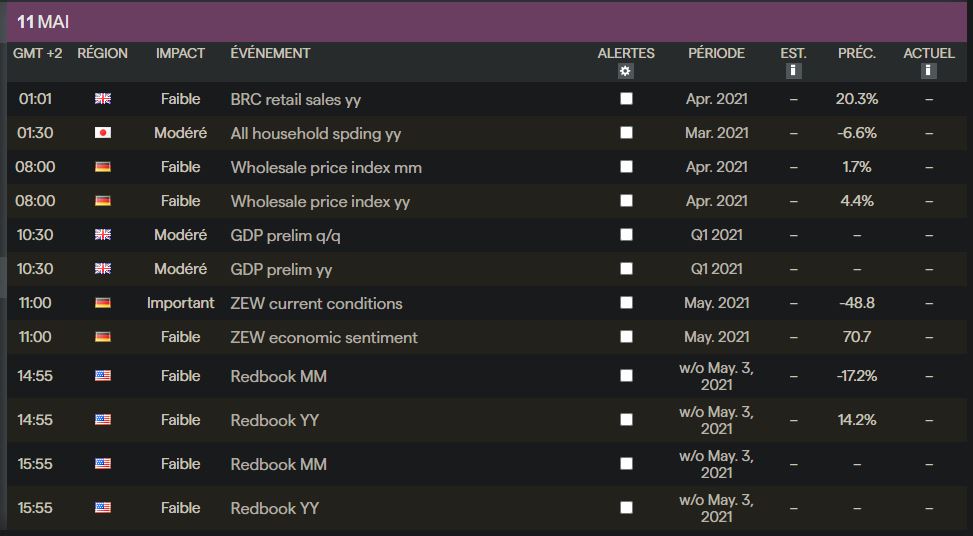Click UK flag for GDP prelim q/q
The height and width of the screenshot is (536, 973).
(x=102, y=235)
